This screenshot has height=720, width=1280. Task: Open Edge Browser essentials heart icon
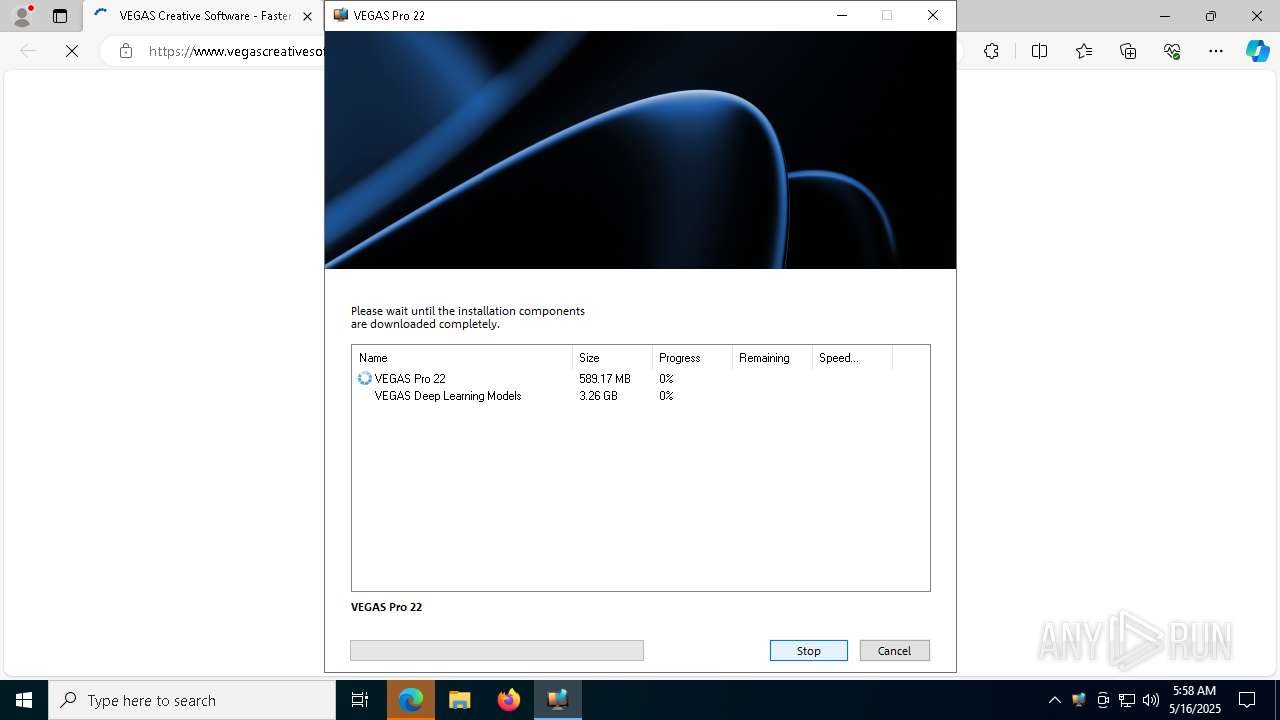(1172, 51)
